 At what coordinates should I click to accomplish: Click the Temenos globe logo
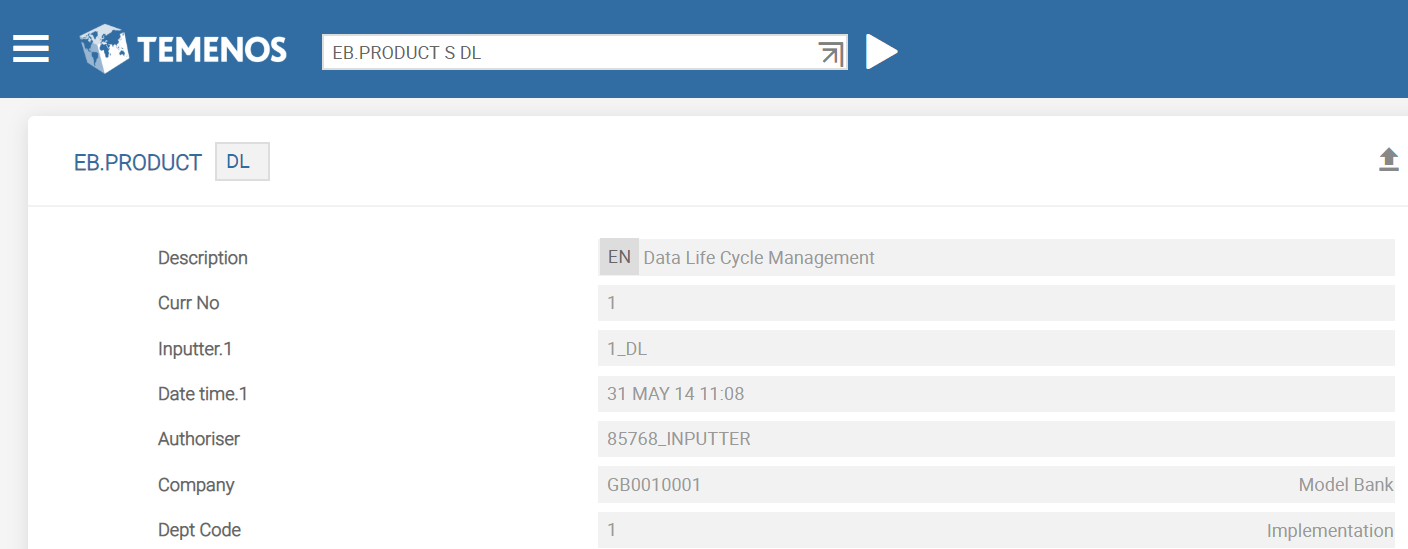(x=105, y=49)
